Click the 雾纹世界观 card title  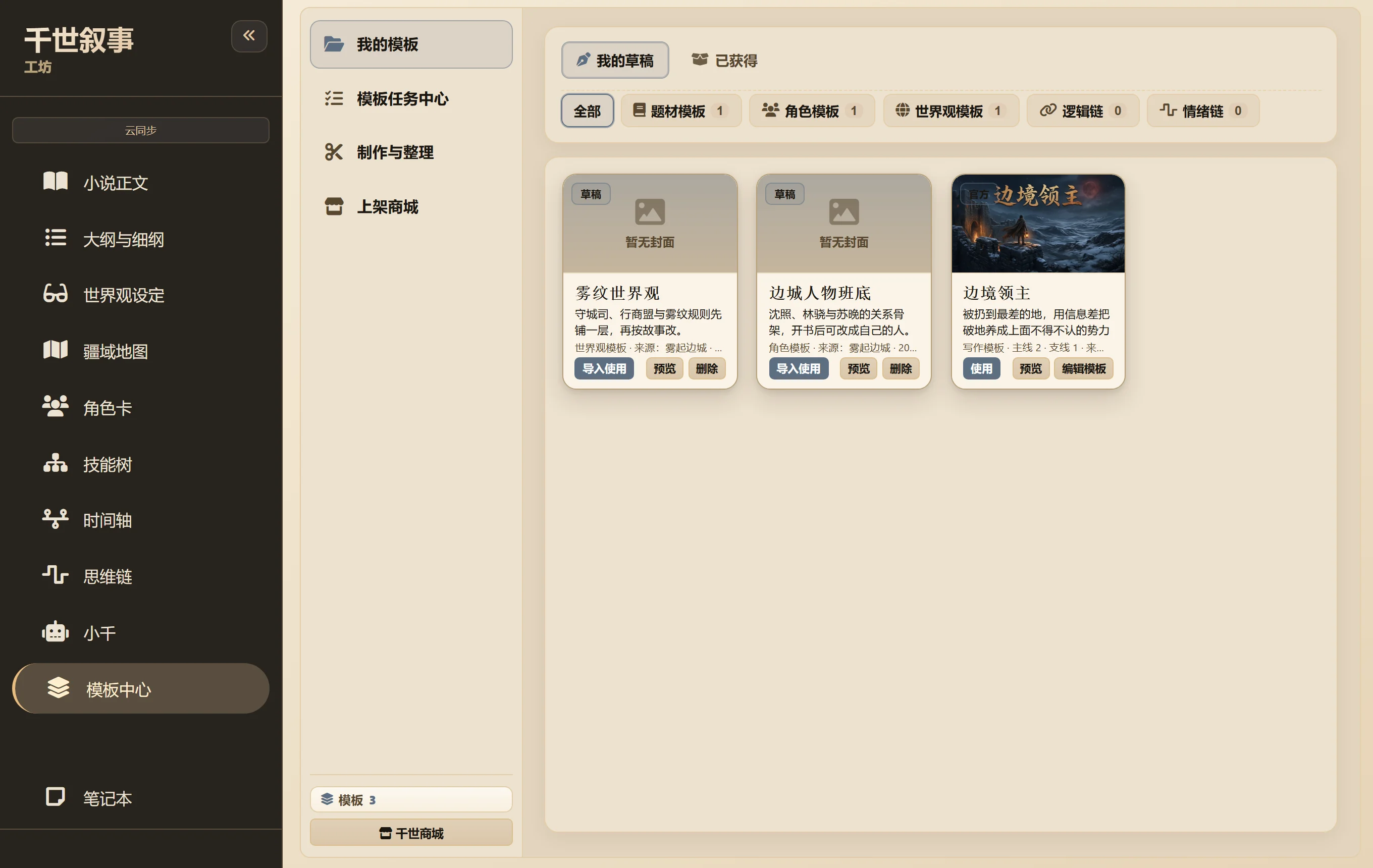(x=617, y=292)
